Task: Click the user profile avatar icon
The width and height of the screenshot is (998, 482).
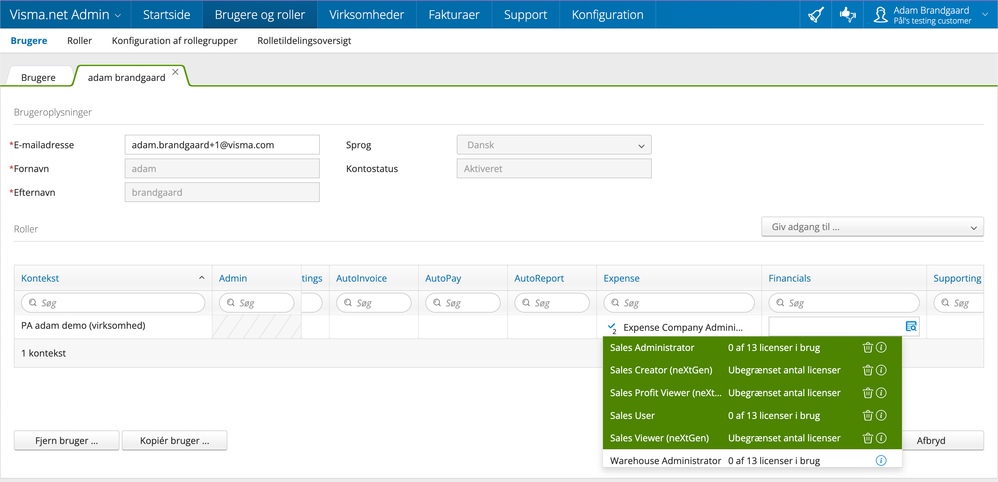Action: point(880,15)
